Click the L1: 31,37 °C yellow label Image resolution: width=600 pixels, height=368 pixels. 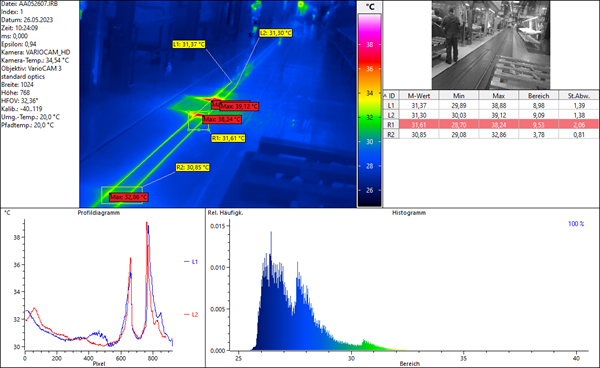pyautogui.click(x=189, y=44)
